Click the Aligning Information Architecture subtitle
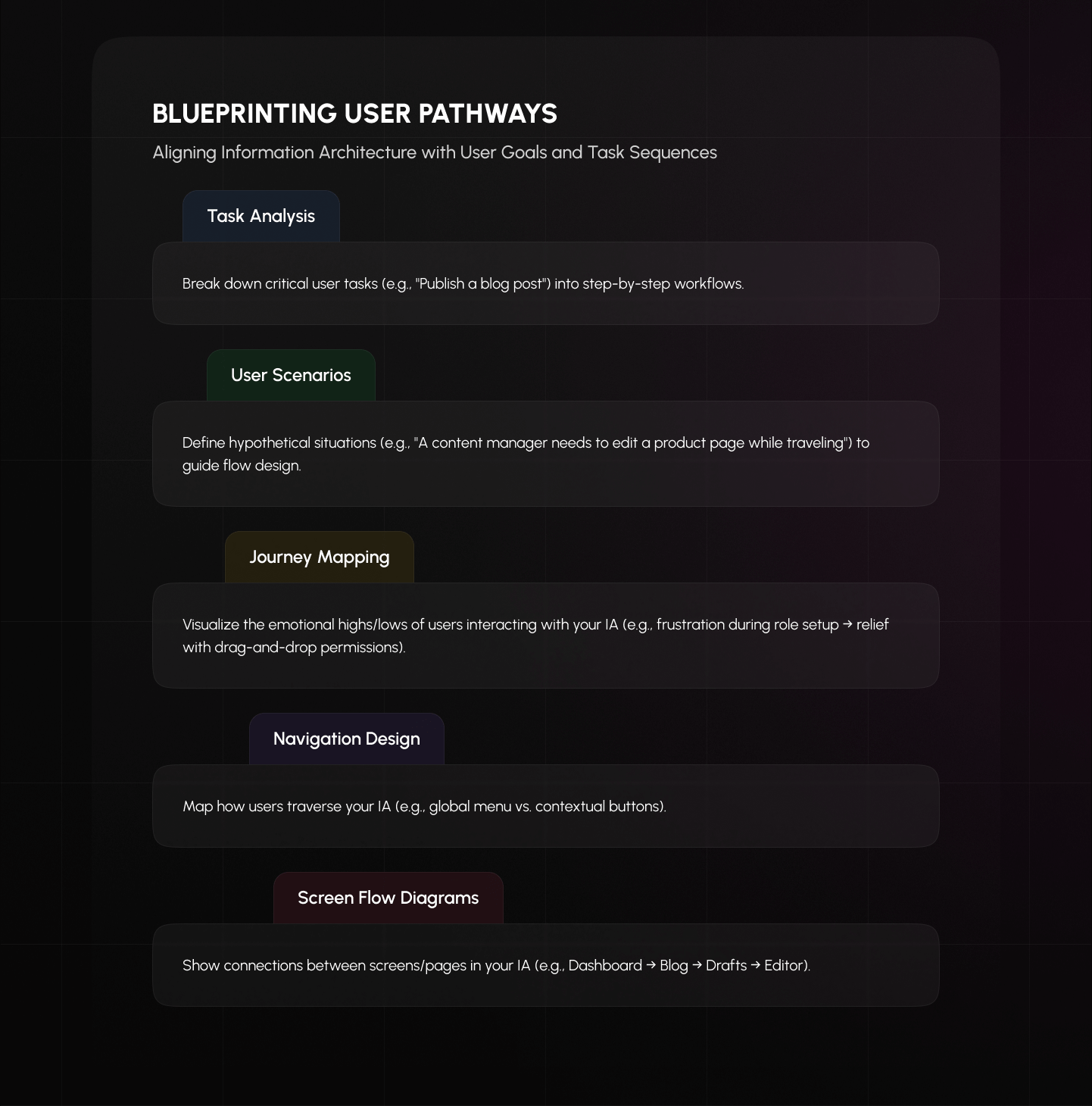Viewport: 1092px width, 1106px height. pyautogui.click(x=434, y=152)
